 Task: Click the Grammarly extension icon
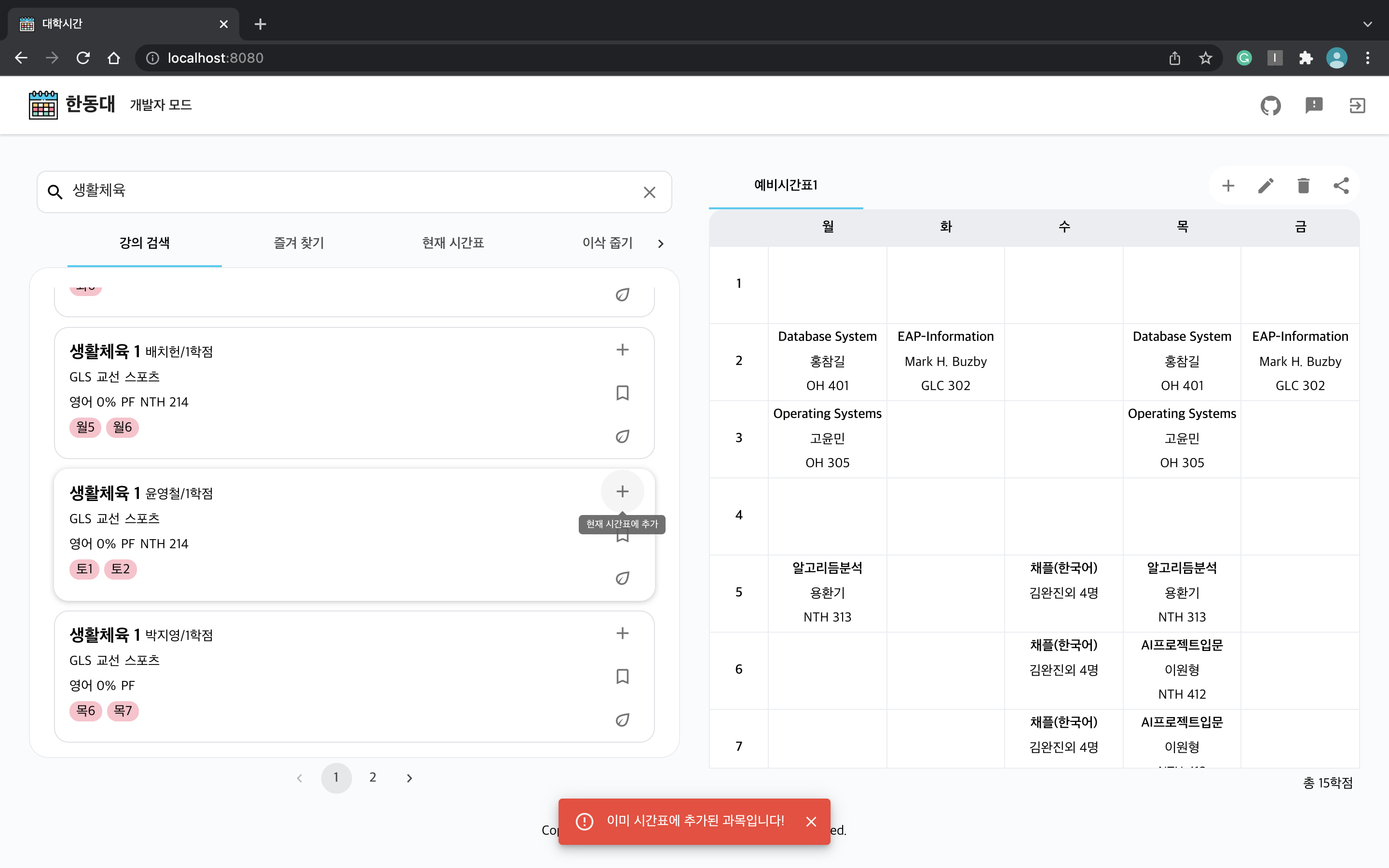pyautogui.click(x=1244, y=57)
